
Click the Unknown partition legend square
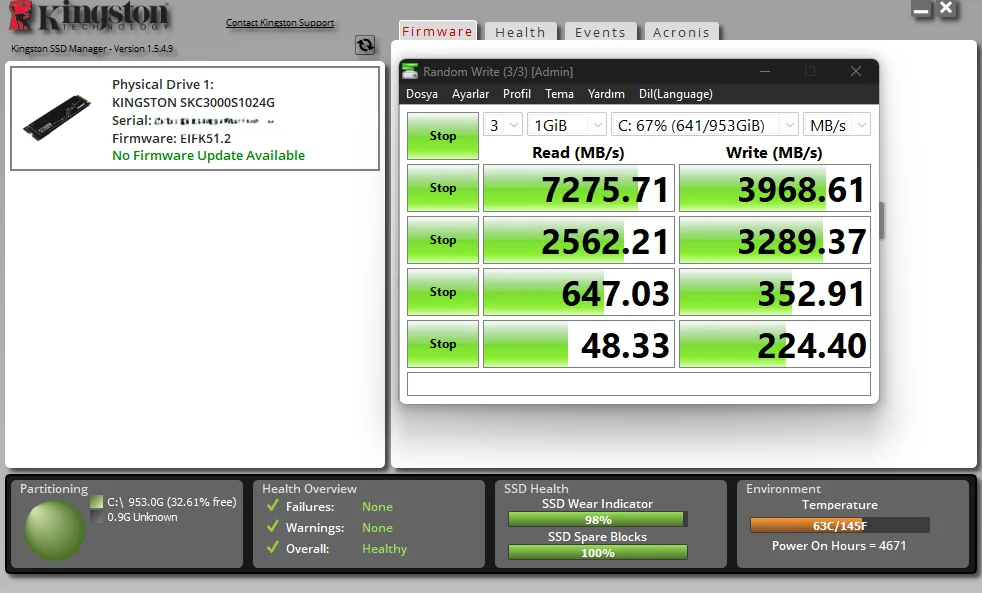pos(96,517)
